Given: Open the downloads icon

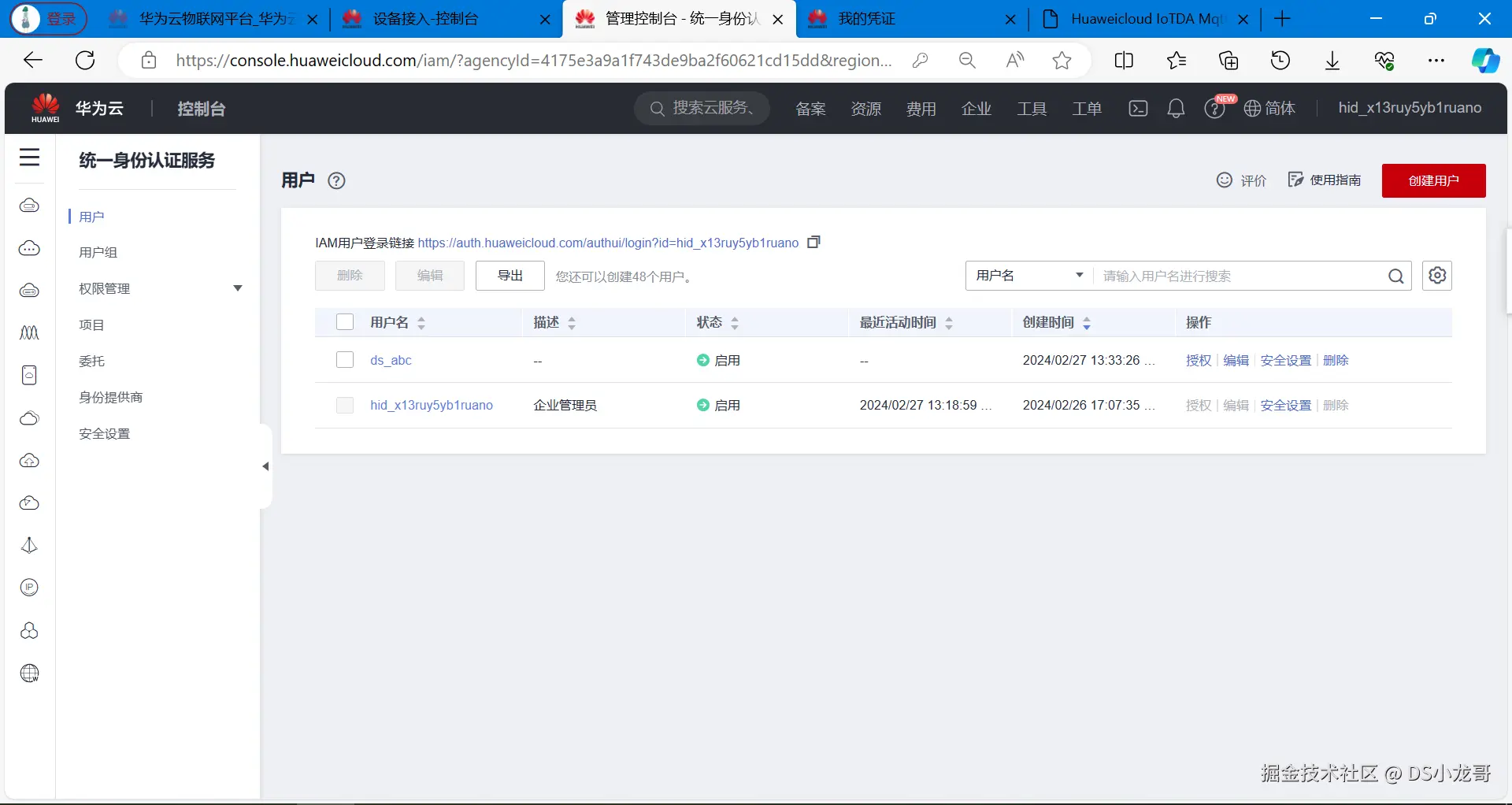Looking at the screenshot, I should (1332, 61).
